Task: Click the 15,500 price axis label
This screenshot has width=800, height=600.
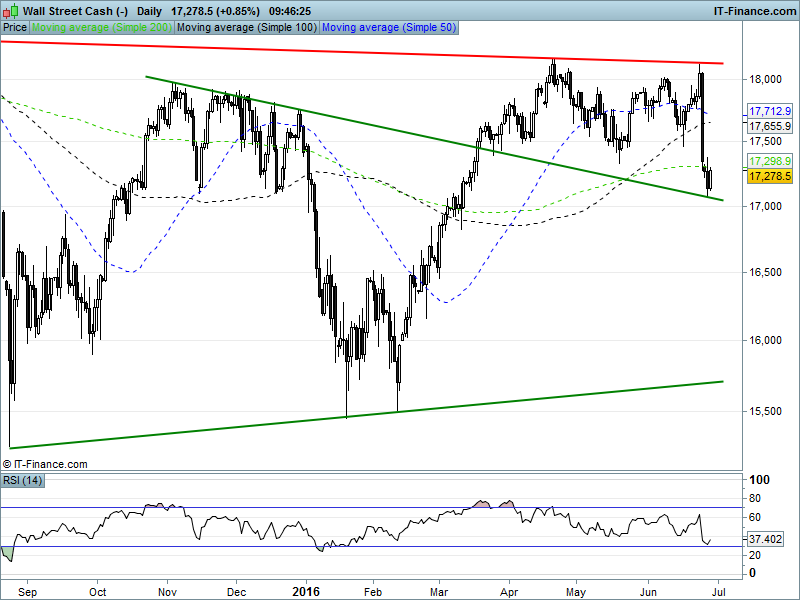Action: coord(765,411)
